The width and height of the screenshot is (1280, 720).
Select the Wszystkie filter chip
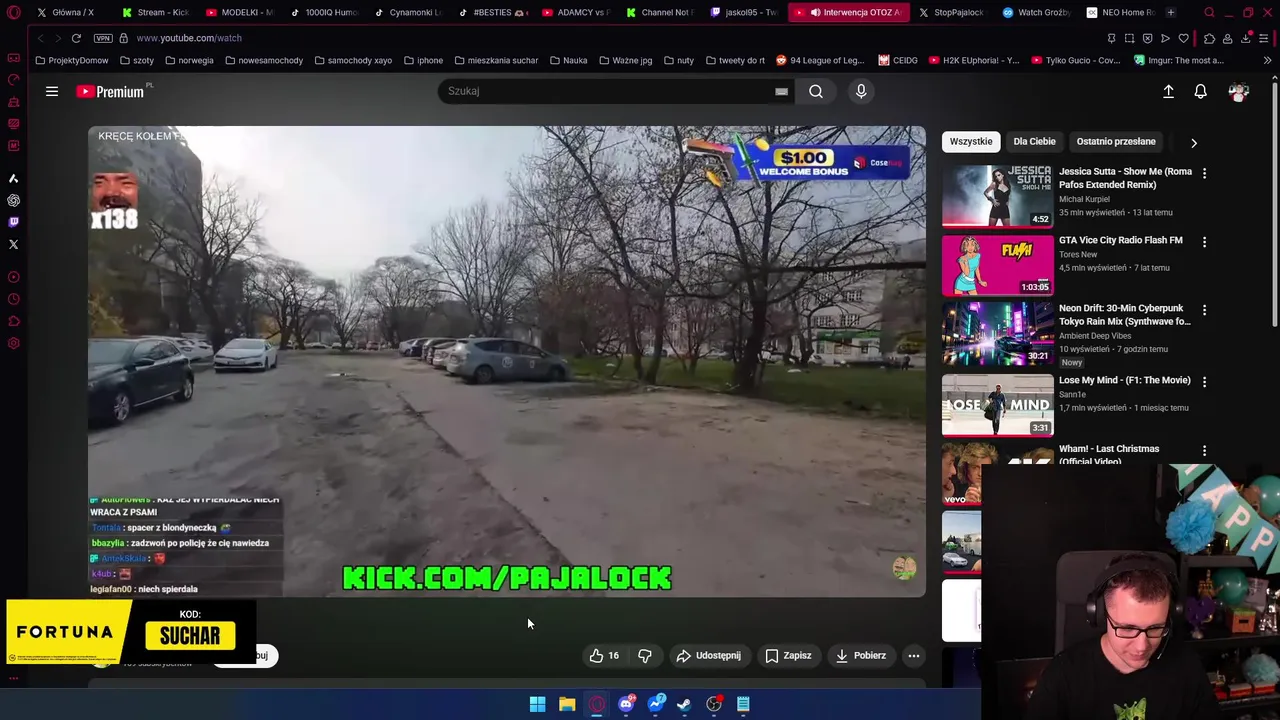(971, 141)
